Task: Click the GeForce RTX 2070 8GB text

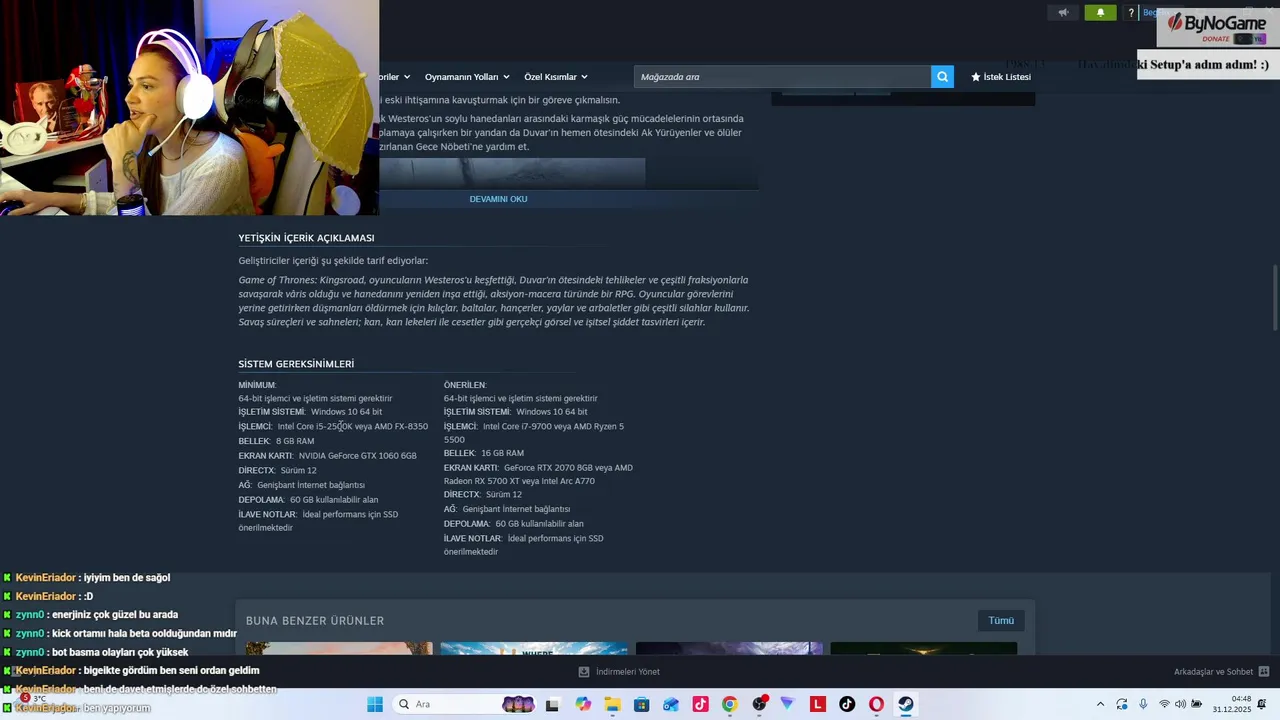Action: pos(549,468)
